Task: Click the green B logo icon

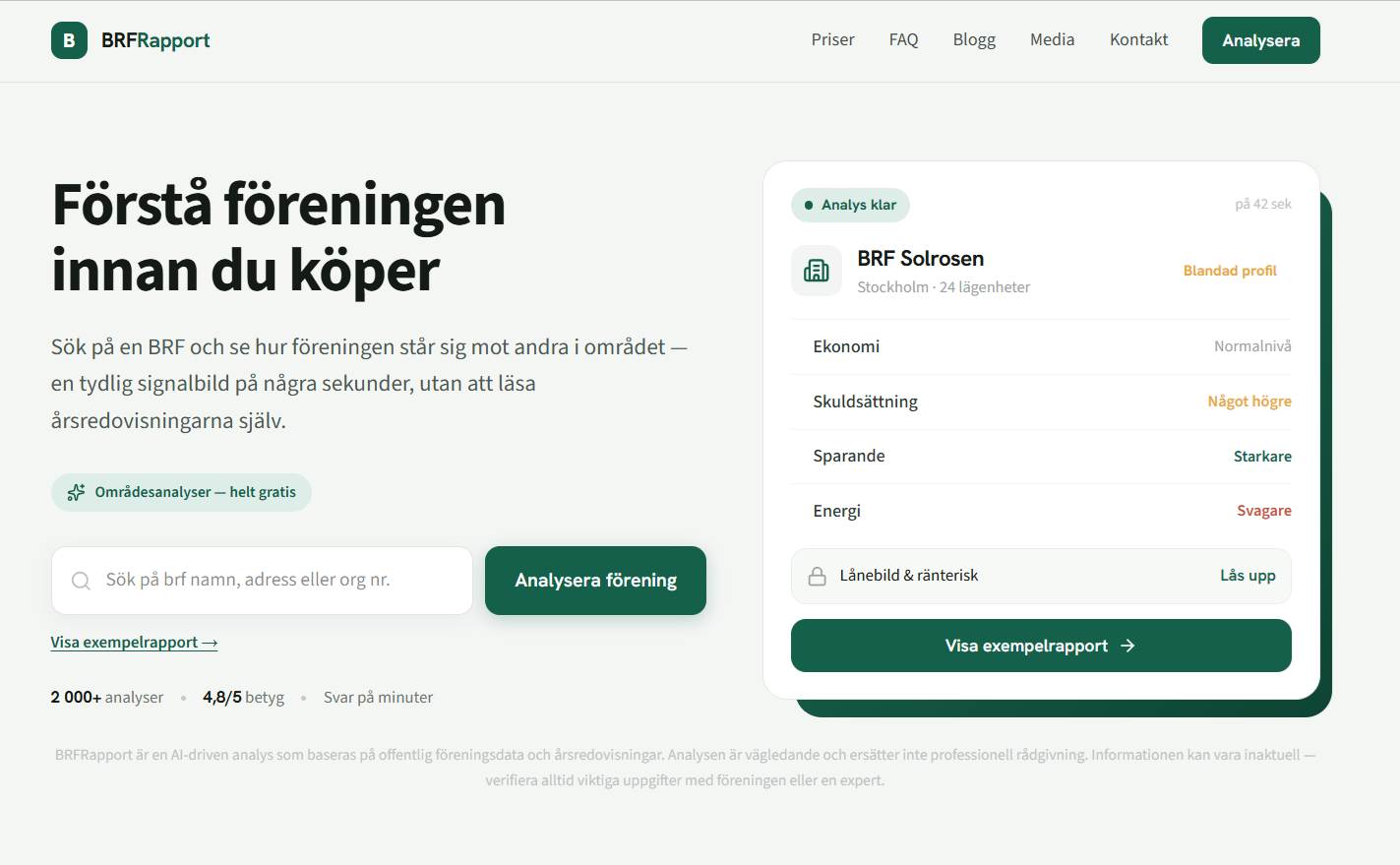Action: [69, 40]
